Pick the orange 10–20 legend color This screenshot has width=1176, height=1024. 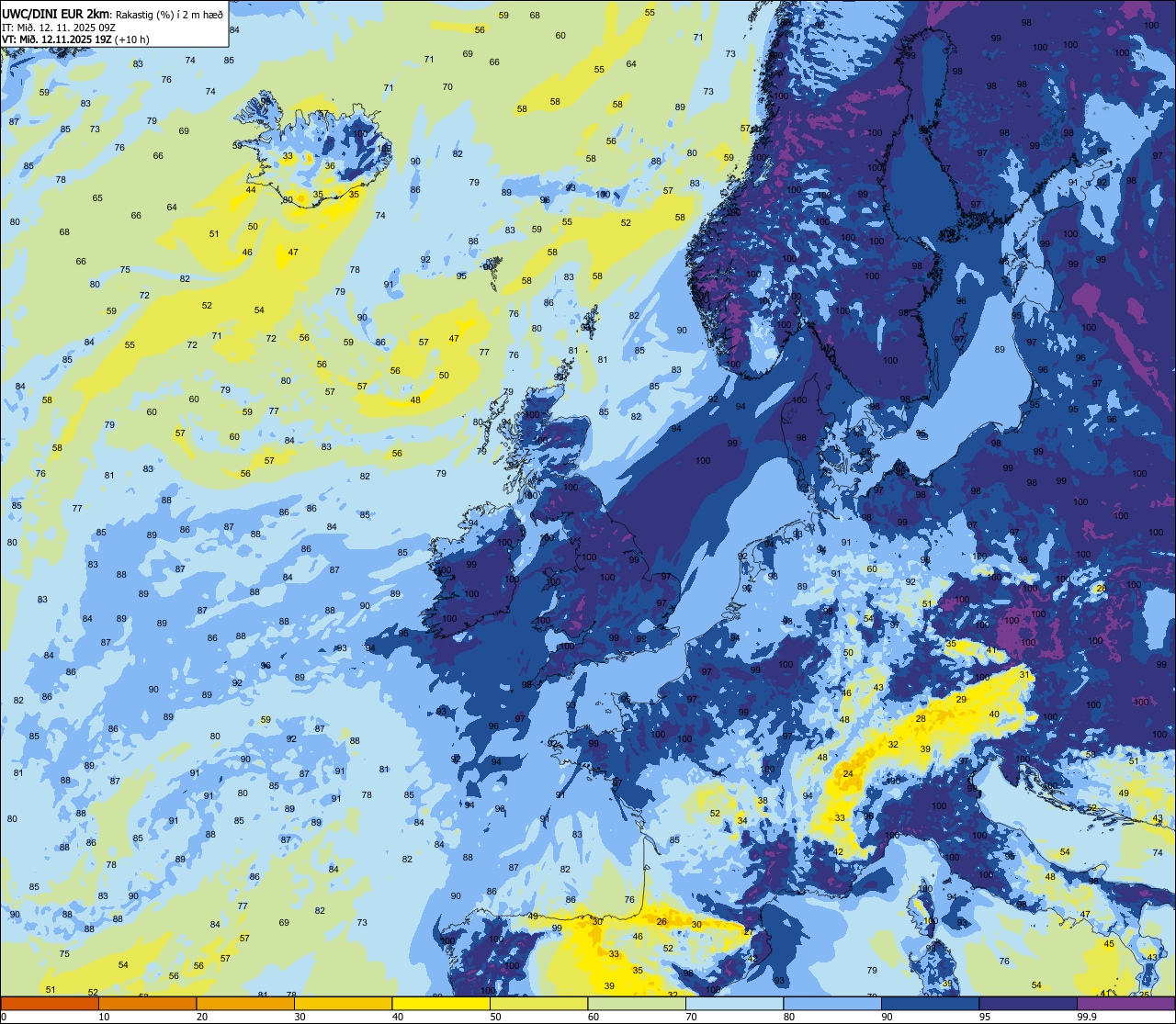click(147, 1003)
